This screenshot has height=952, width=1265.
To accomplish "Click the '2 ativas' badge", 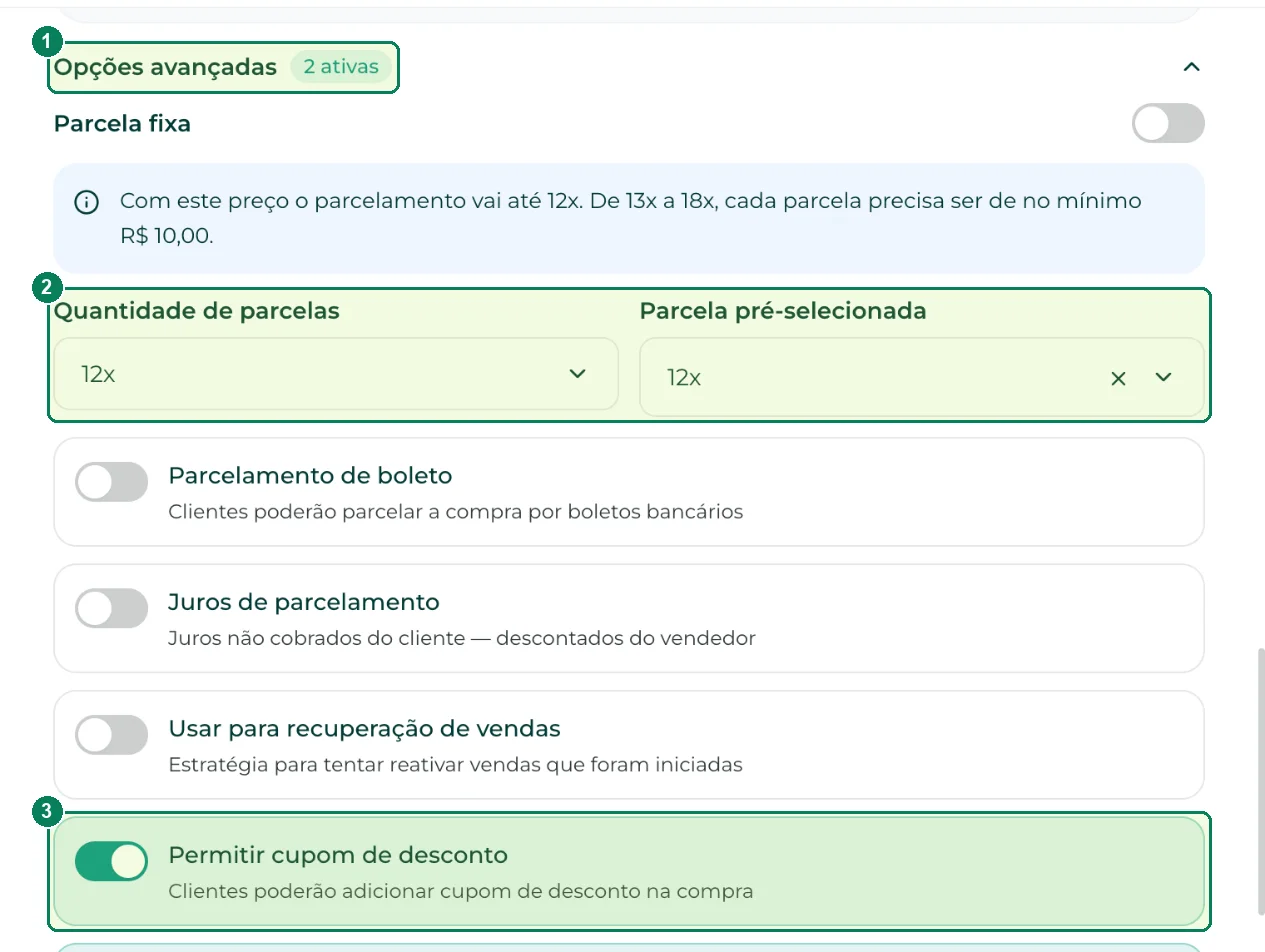I will (341, 67).
